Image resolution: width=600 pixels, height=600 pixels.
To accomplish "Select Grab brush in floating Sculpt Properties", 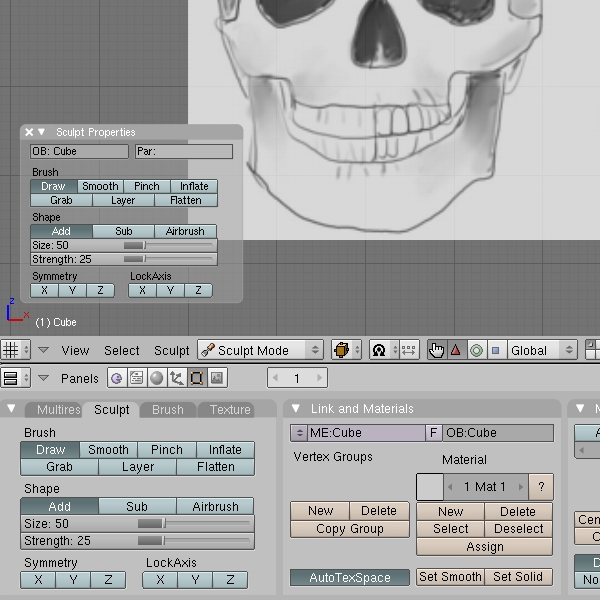I will click(61, 200).
